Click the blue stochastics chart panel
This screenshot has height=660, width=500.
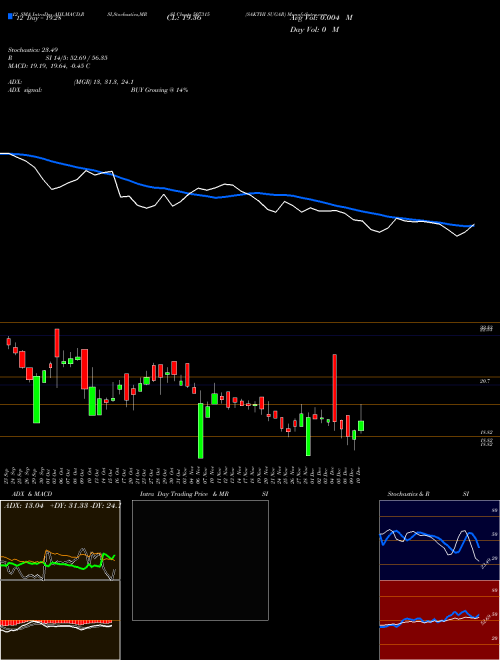click(x=439, y=540)
